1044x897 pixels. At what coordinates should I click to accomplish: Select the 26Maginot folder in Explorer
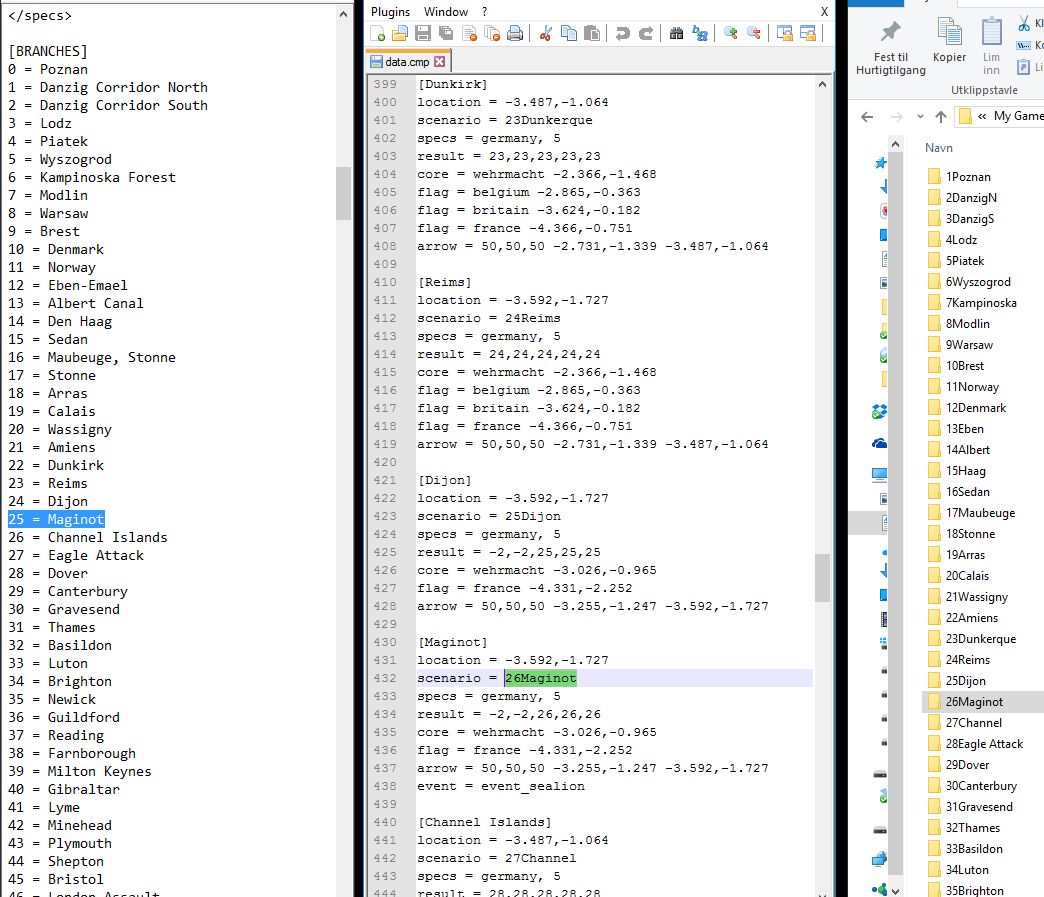(974, 702)
